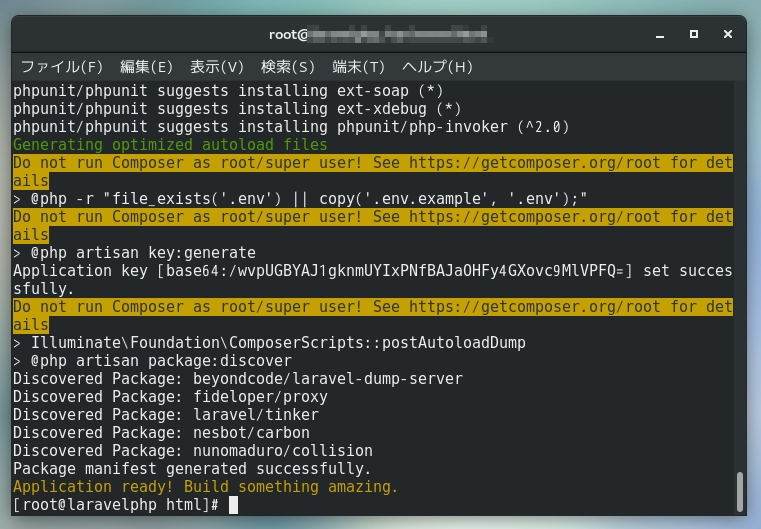Open the ファイル(F) menu
Viewport: 761px width, 529px height.
(62, 66)
